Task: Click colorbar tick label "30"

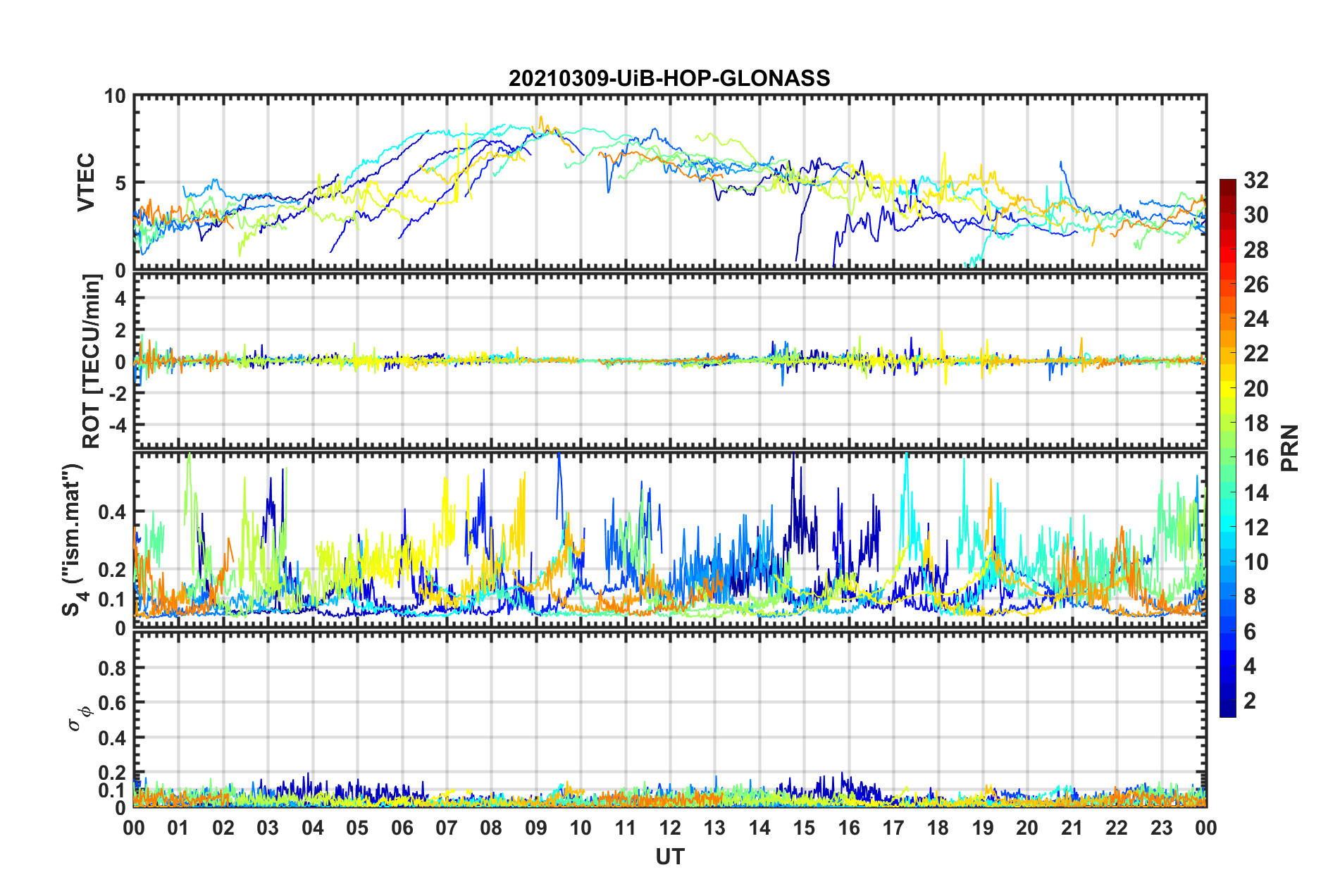Action: tap(1256, 215)
